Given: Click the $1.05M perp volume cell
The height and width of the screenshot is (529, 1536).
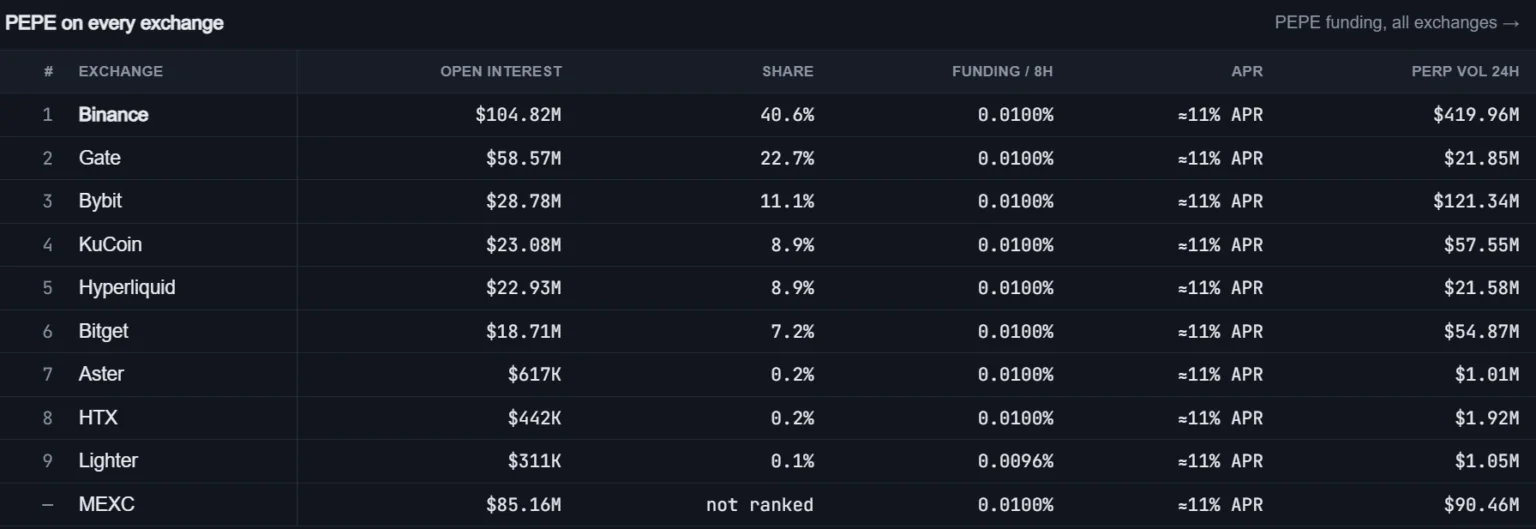Looking at the screenshot, I should pos(1487,461).
